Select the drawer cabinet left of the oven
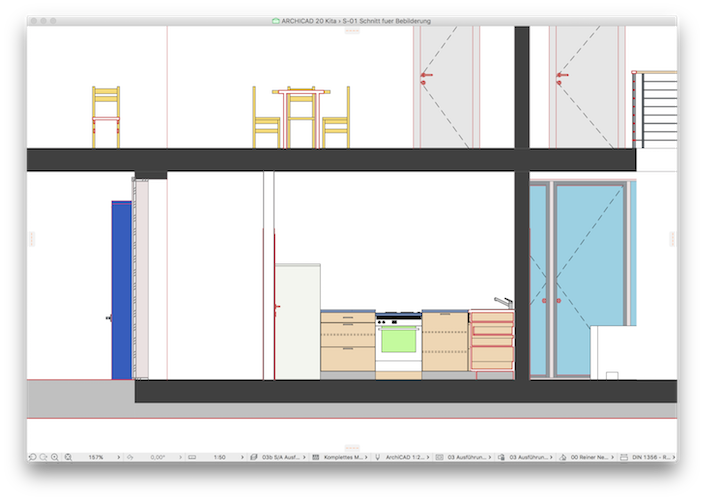704x500 pixels. (x=348, y=342)
